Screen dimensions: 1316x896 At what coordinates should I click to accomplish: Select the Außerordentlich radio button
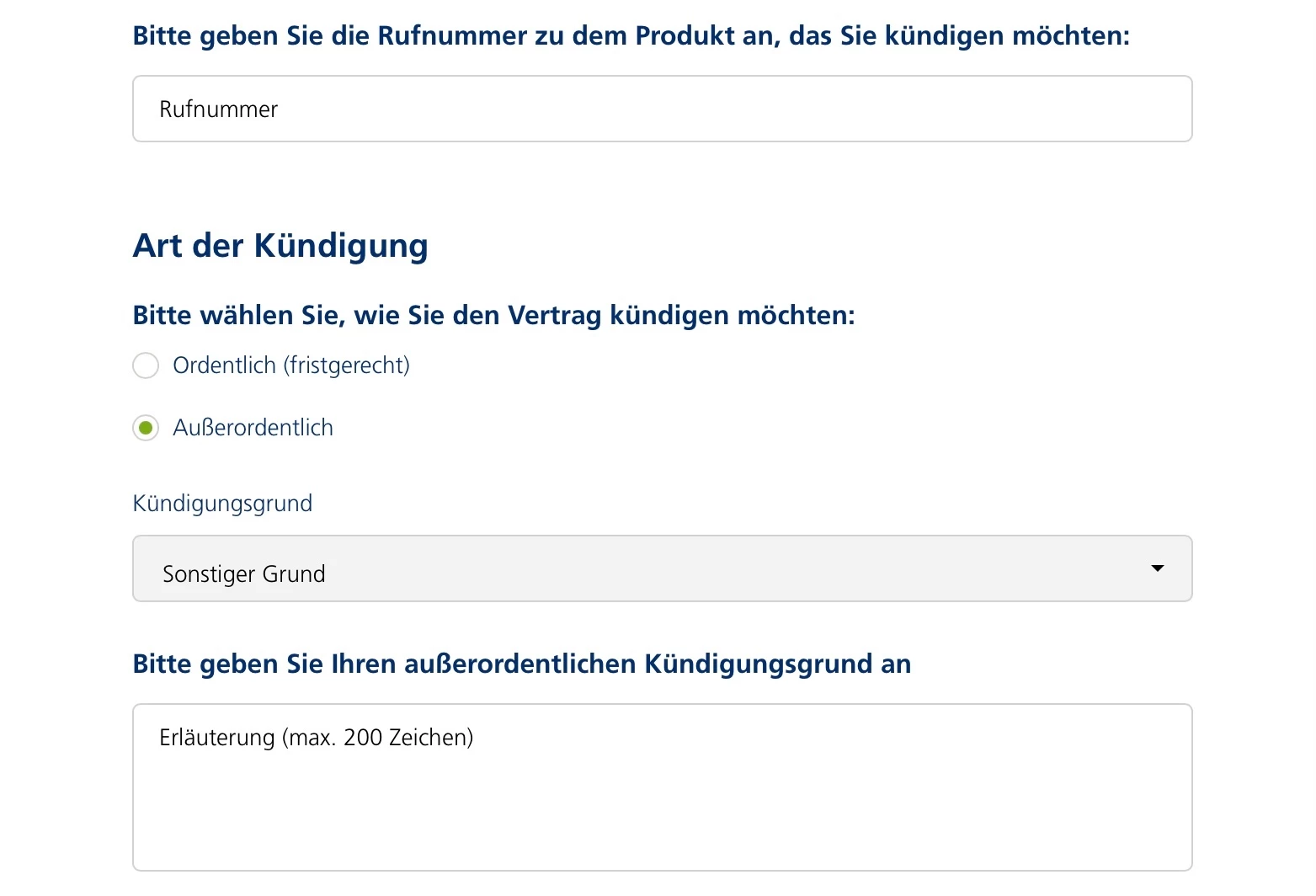146,428
